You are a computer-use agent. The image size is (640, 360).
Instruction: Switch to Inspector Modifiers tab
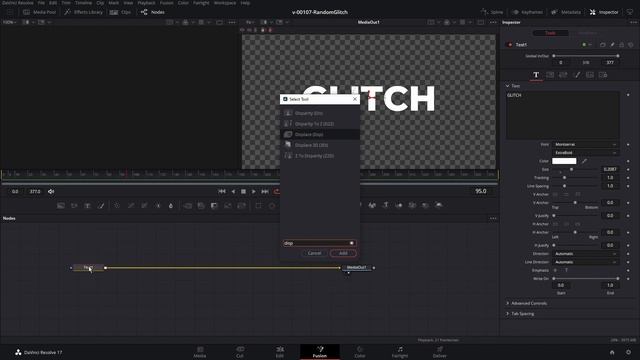point(587,33)
